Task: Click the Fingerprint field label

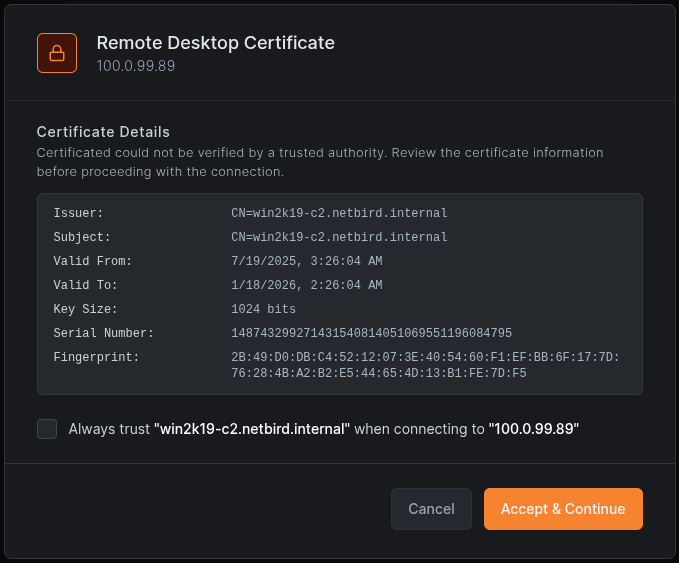Action: (96, 357)
